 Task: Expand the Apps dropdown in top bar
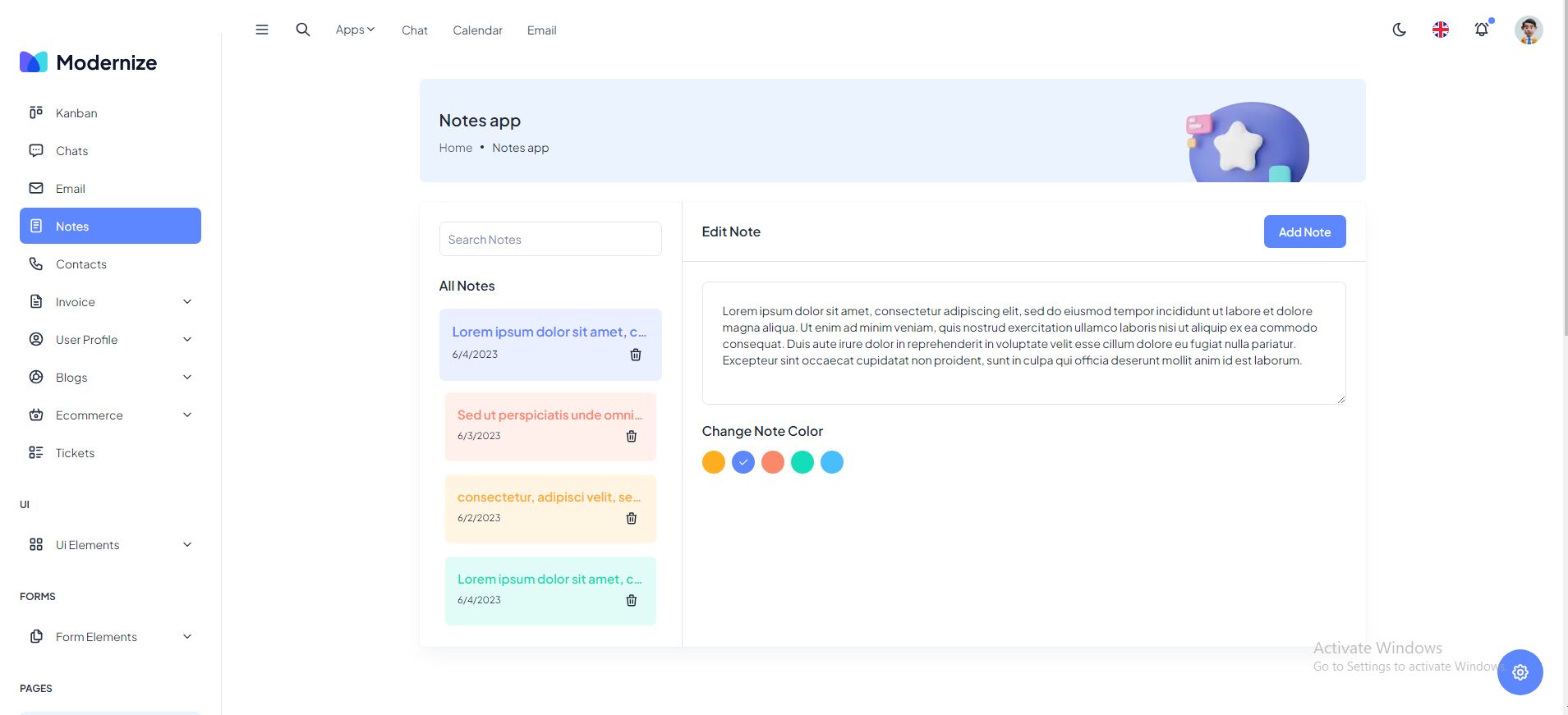355,30
